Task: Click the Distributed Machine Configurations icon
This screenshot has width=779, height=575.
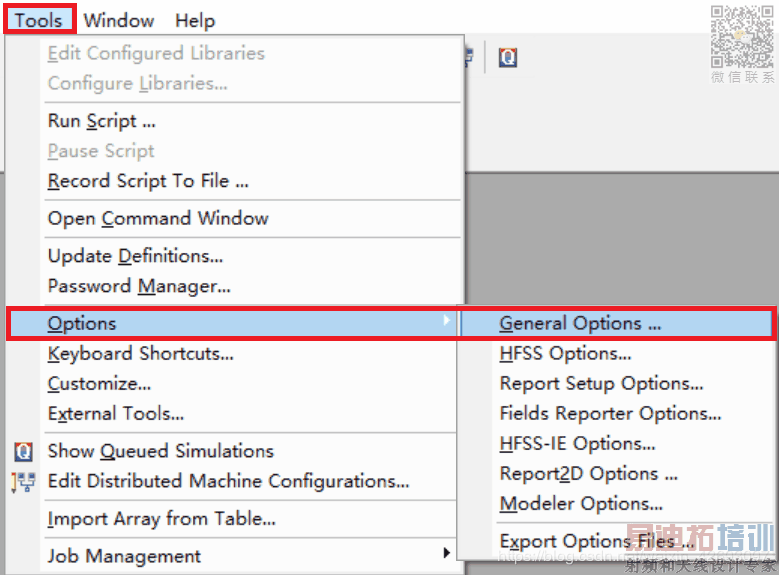Action: click(x=23, y=481)
